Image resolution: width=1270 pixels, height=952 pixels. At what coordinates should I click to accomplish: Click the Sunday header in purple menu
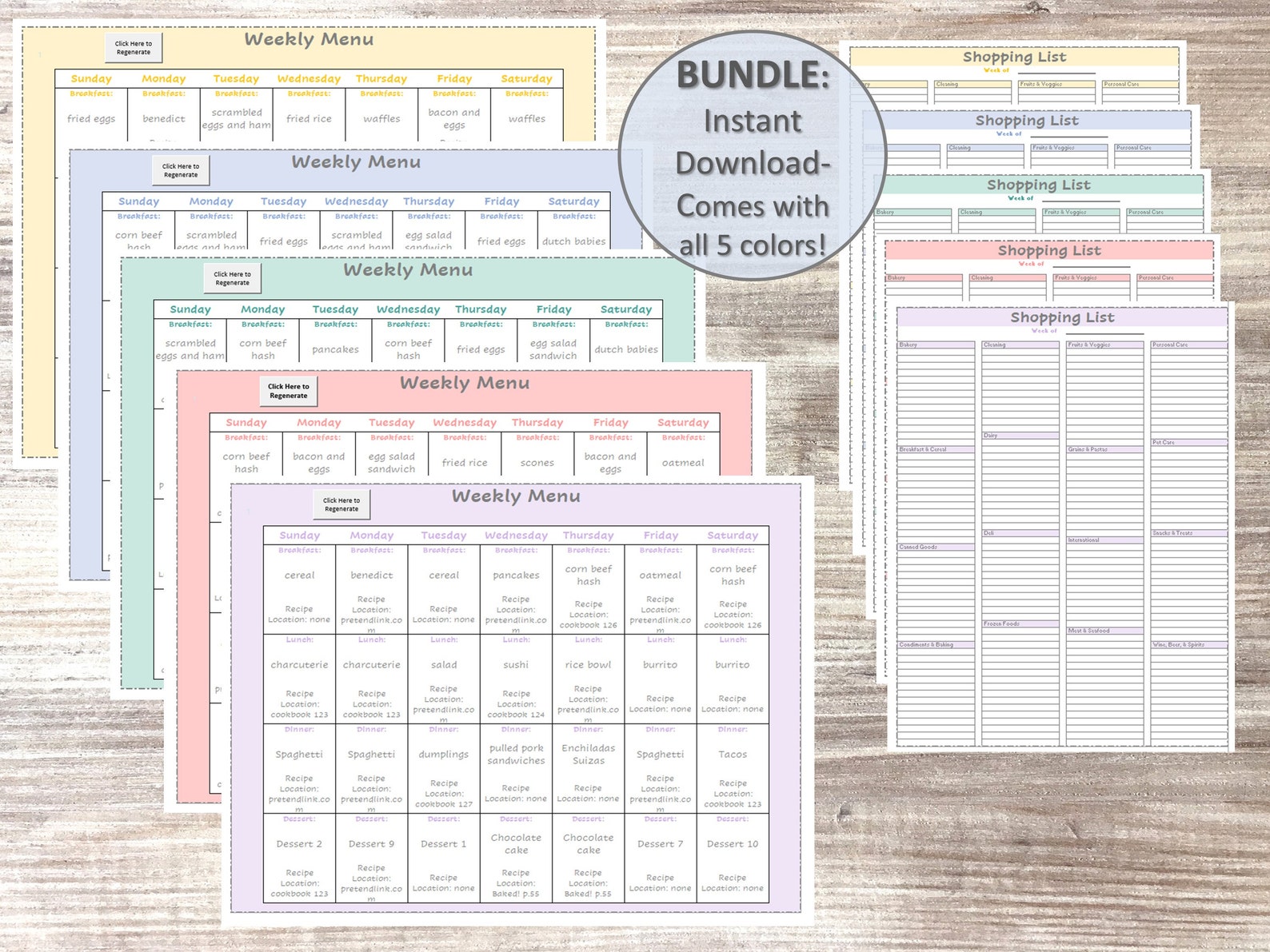[x=300, y=536]
